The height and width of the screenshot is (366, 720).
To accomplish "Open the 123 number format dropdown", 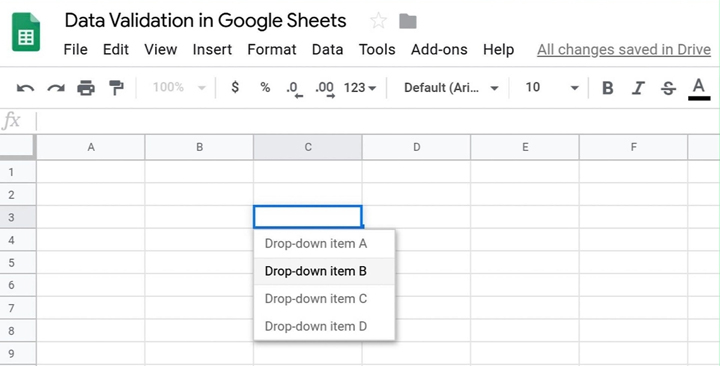I will 360,87.
